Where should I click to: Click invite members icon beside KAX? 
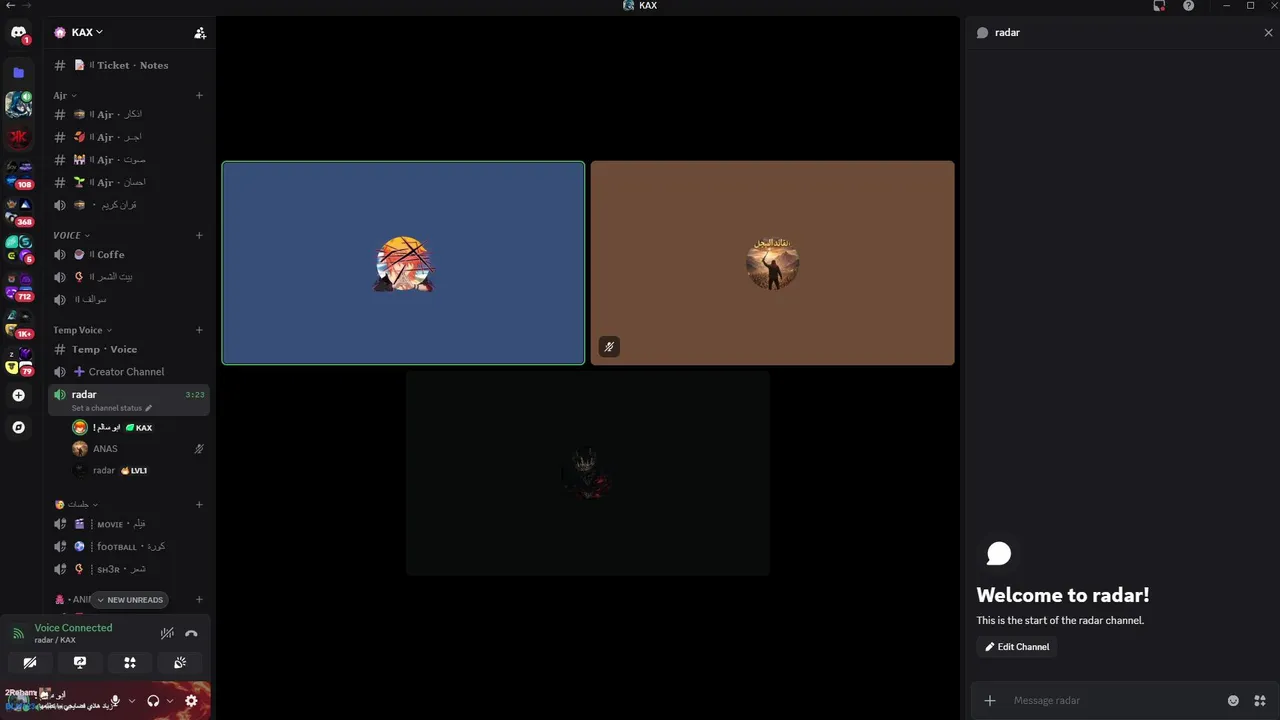click(x=200, y=33)
